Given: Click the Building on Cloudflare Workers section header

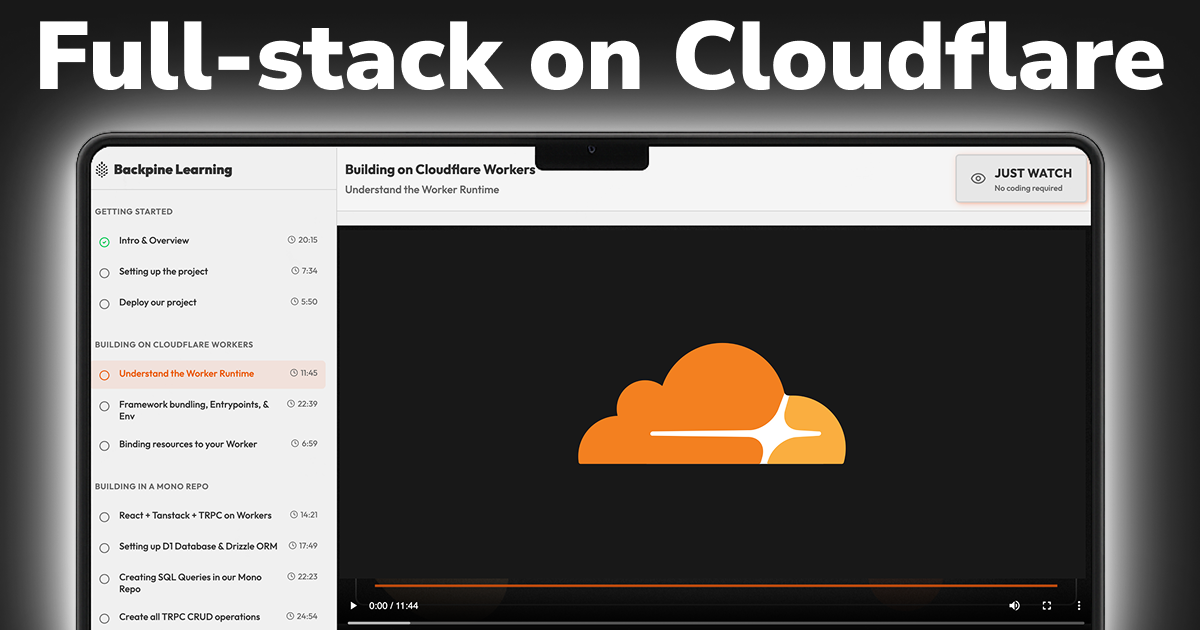Looking at the screenshot, I should point(174,345).
